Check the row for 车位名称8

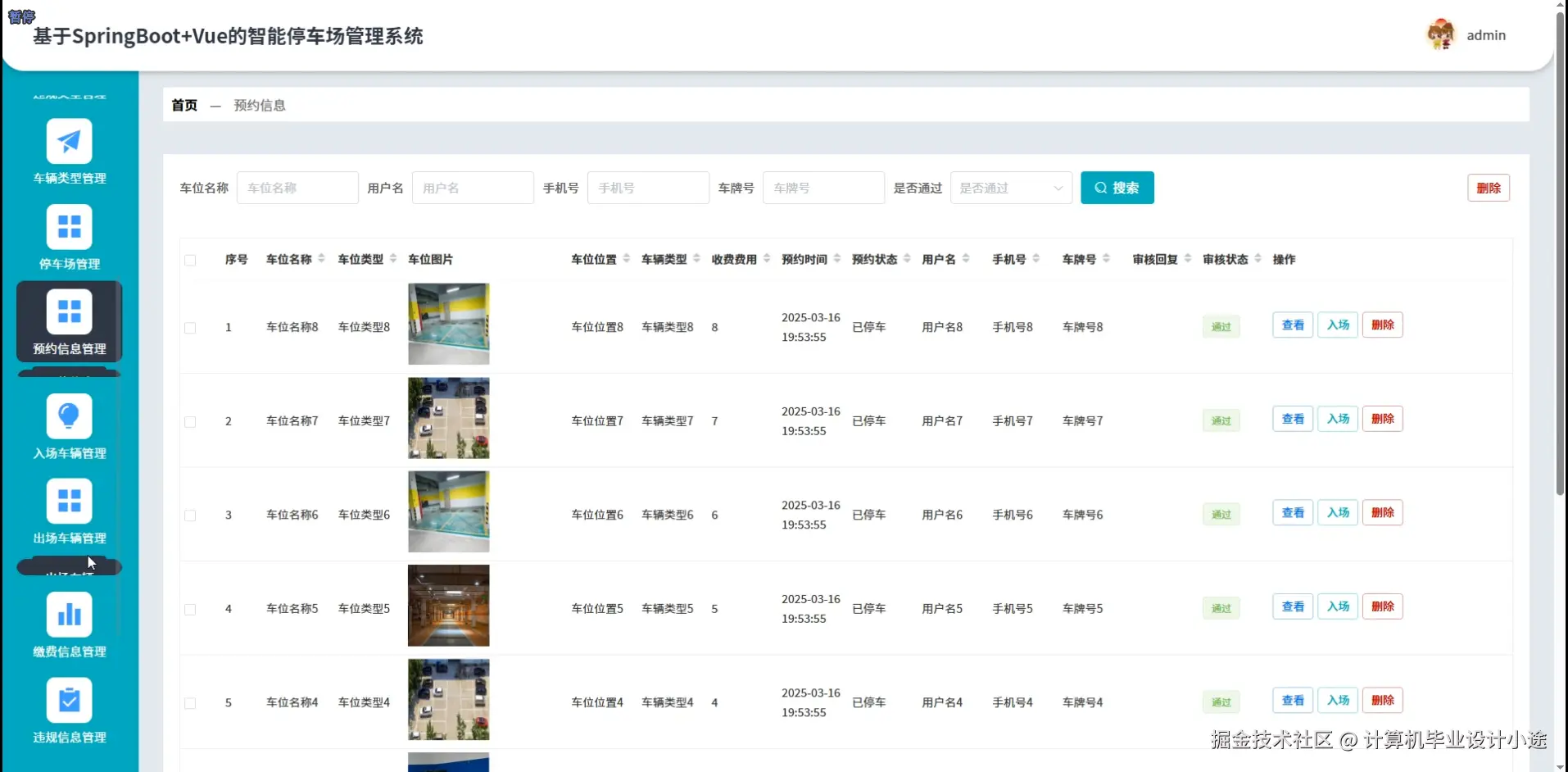(190, 328)
